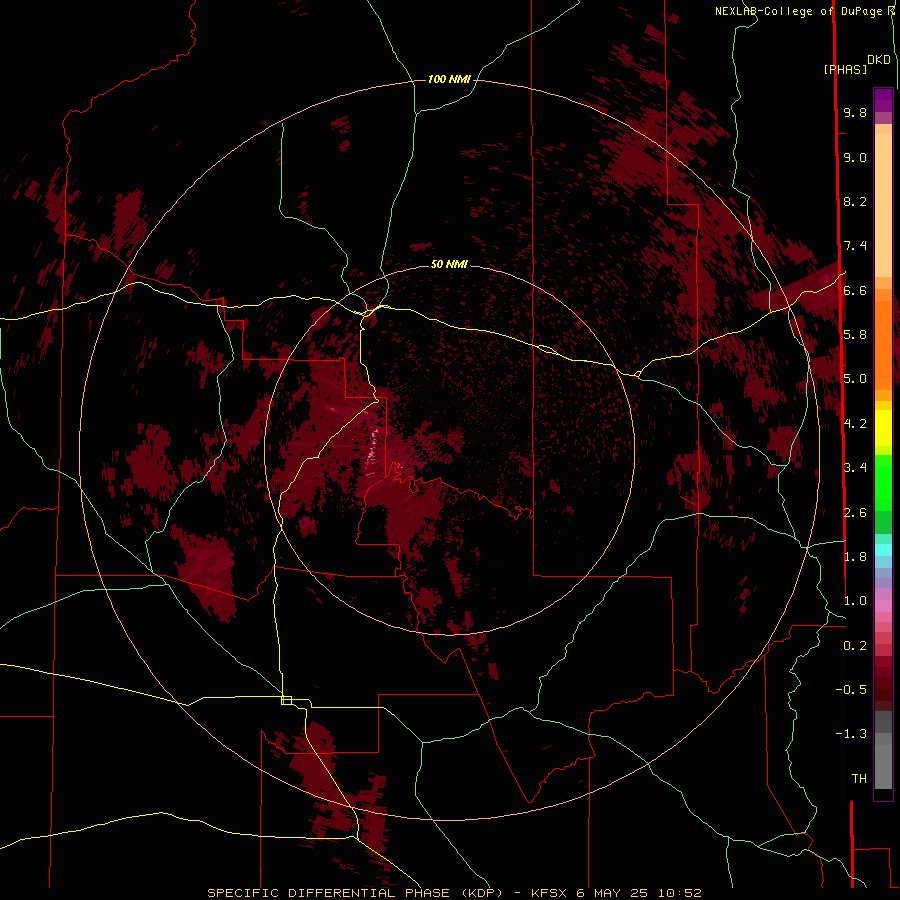Pick the purple top band on color scale
This screenshot has width=900, height=900.
pos(883,100)
